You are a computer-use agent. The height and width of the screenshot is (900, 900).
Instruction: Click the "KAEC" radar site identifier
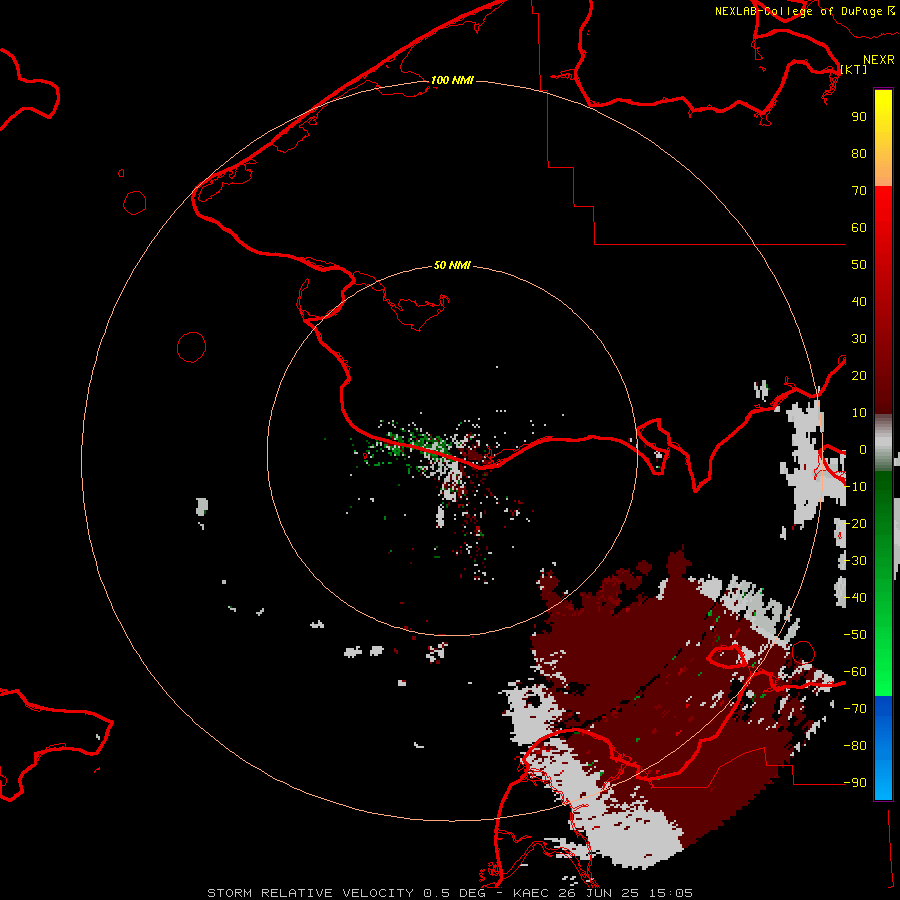tap(531, 893)
